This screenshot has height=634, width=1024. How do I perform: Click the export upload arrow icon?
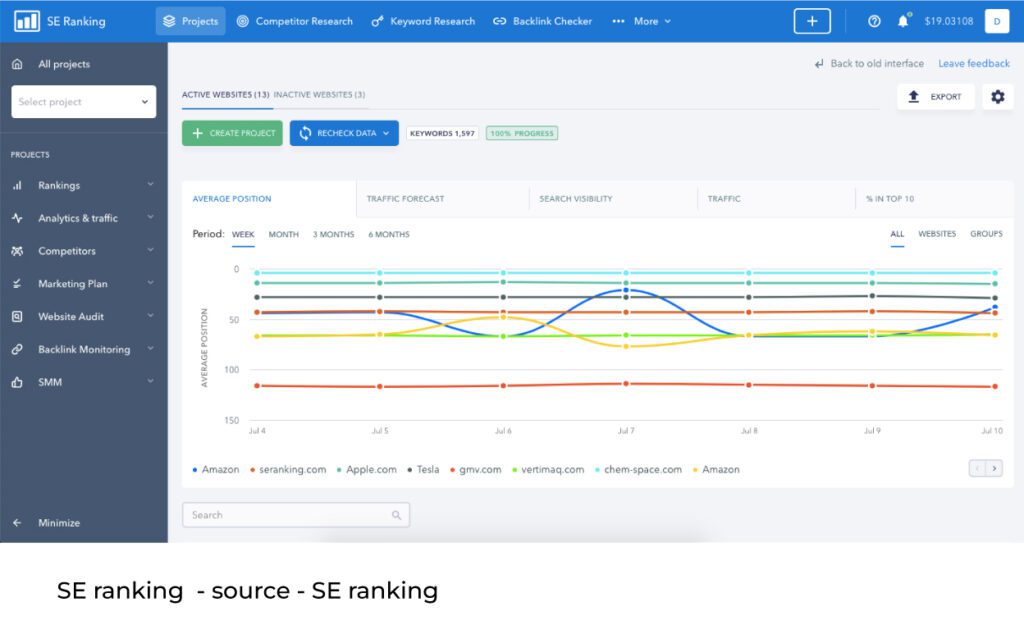click(x=914, y=97)
